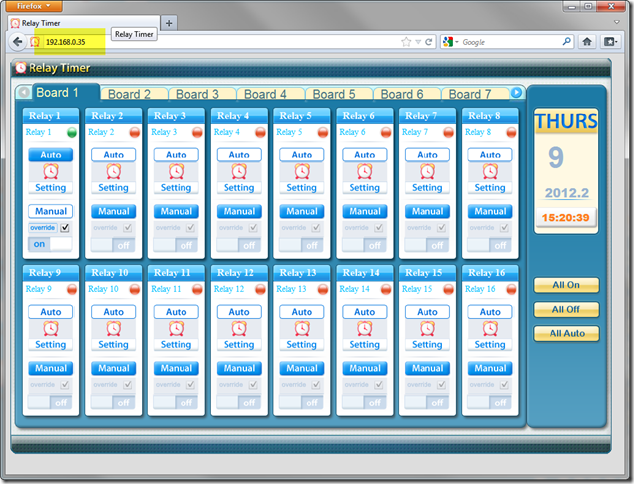Open Setting for Relay 5
Image resolution: width=634 pixels, height=484 pixels.
pos(302,188)
